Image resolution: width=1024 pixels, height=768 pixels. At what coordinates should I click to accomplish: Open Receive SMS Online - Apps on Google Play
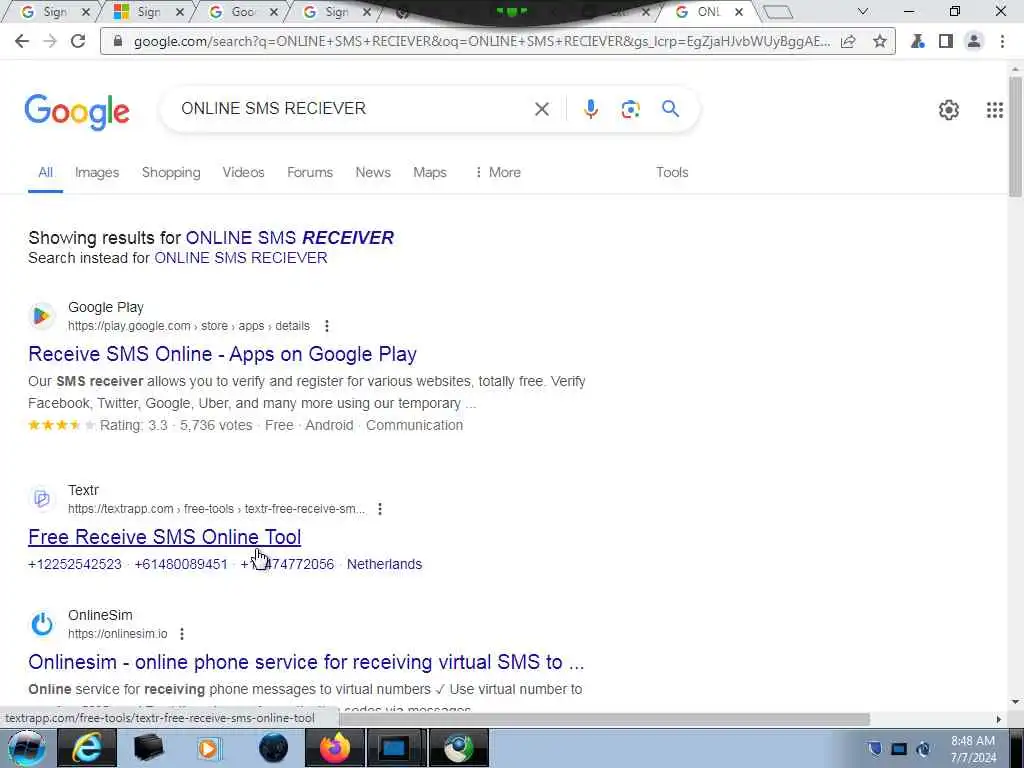(223, 354)
